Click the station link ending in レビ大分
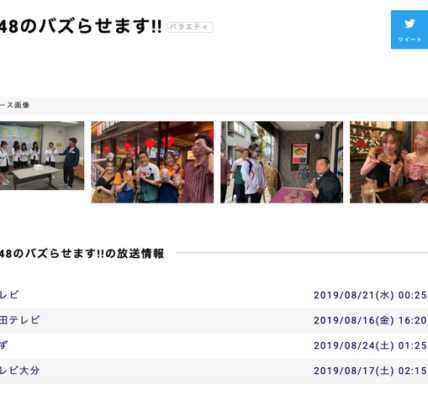 (20, 370)
